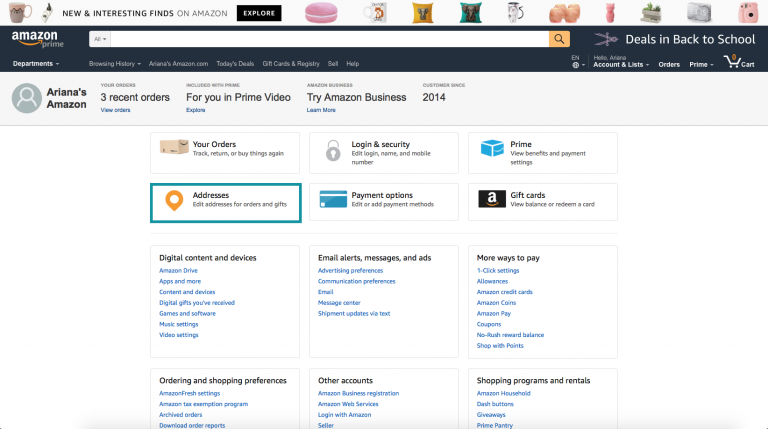The height and width of the screenshot is (429, 768).
Task: Open Login & security padlock icon
Action: click(333, 151)
